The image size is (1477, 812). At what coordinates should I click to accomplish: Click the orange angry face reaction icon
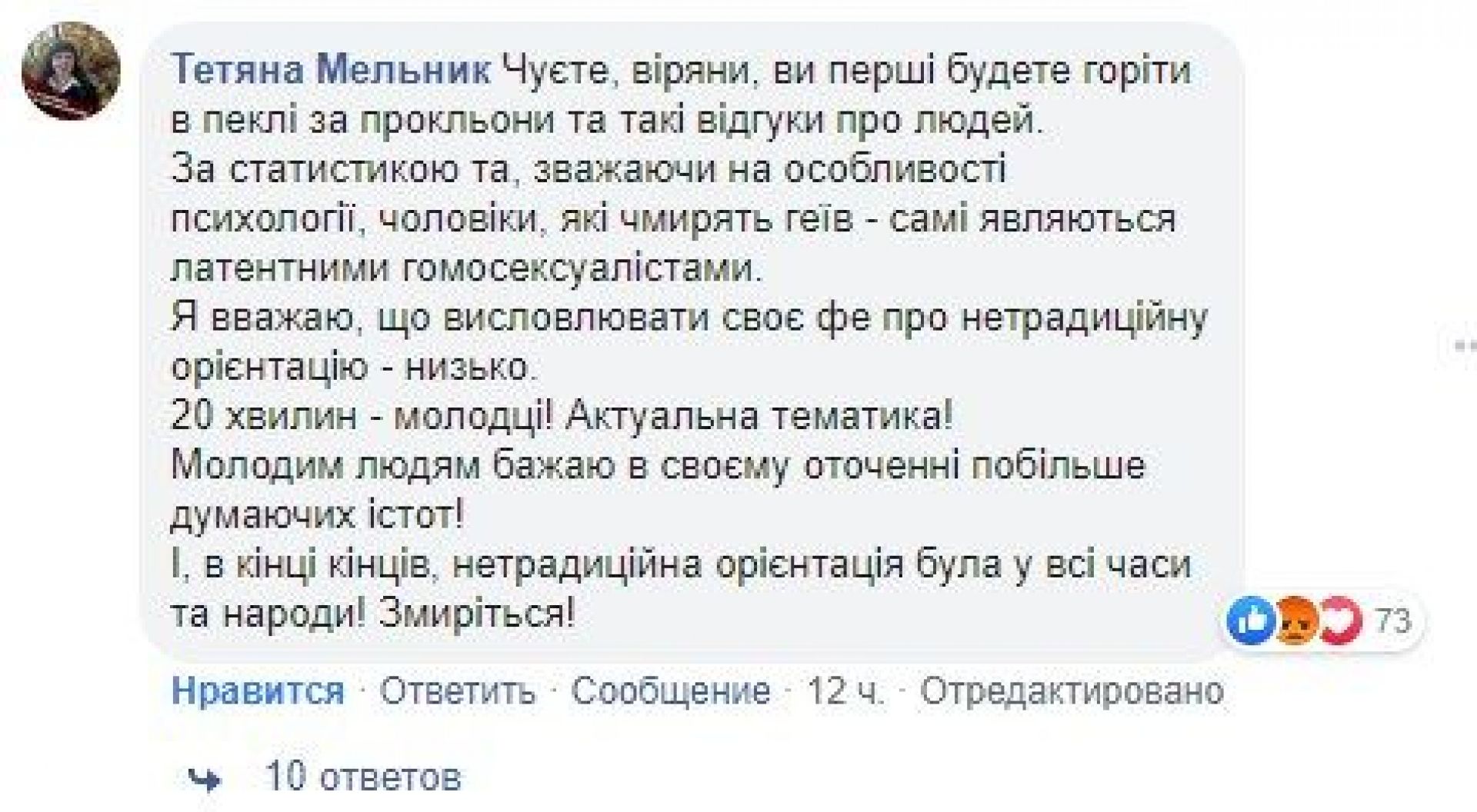(x=1296, y=621)
